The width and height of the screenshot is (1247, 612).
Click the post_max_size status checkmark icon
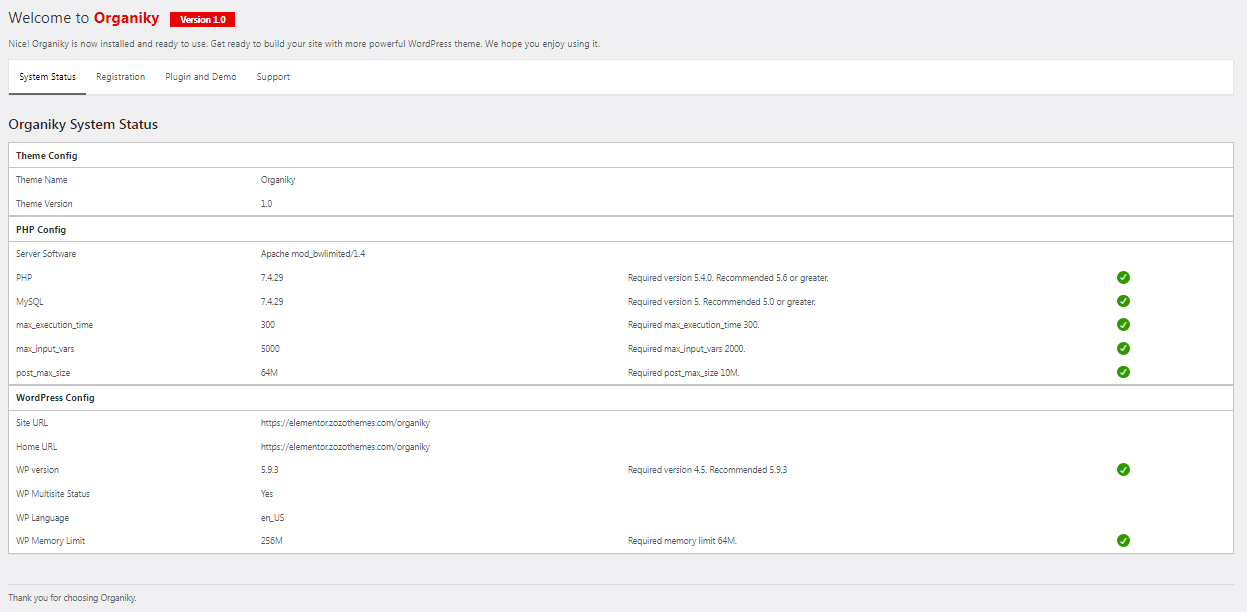coord(1123,372)
